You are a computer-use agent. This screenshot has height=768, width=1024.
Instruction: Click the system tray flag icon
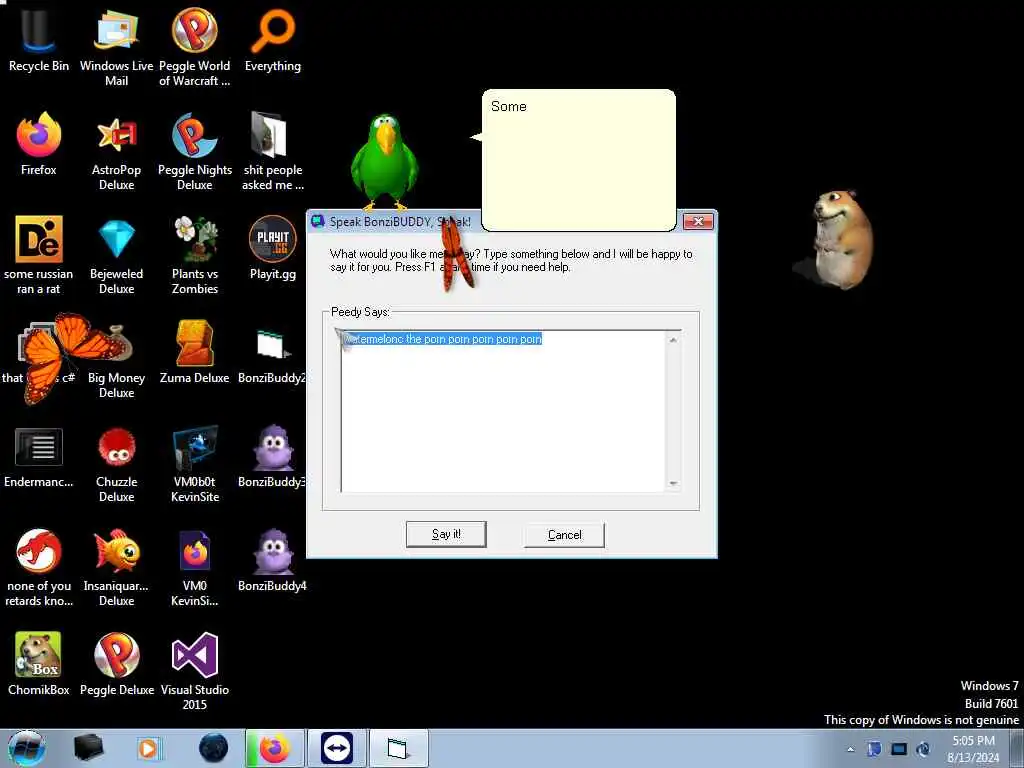pyautogui.click(x=874, y=749)
